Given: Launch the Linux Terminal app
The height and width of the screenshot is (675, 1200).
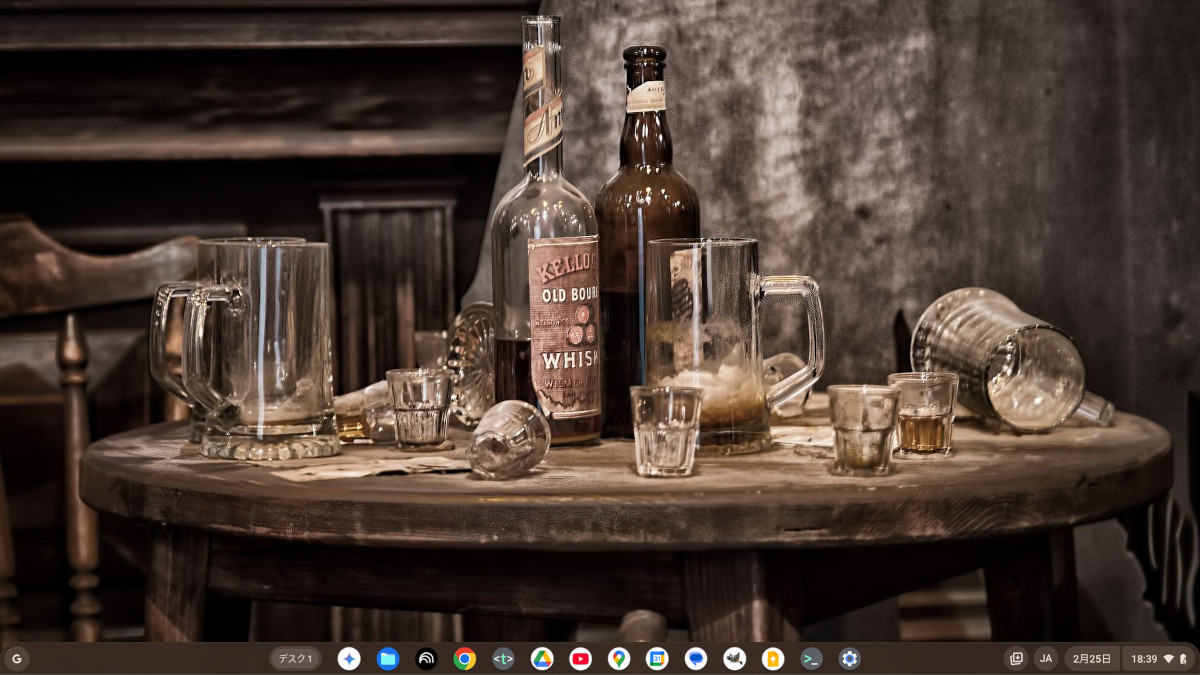Looking at the screenshot, I should pyautogui.click(x=811, y=659).
